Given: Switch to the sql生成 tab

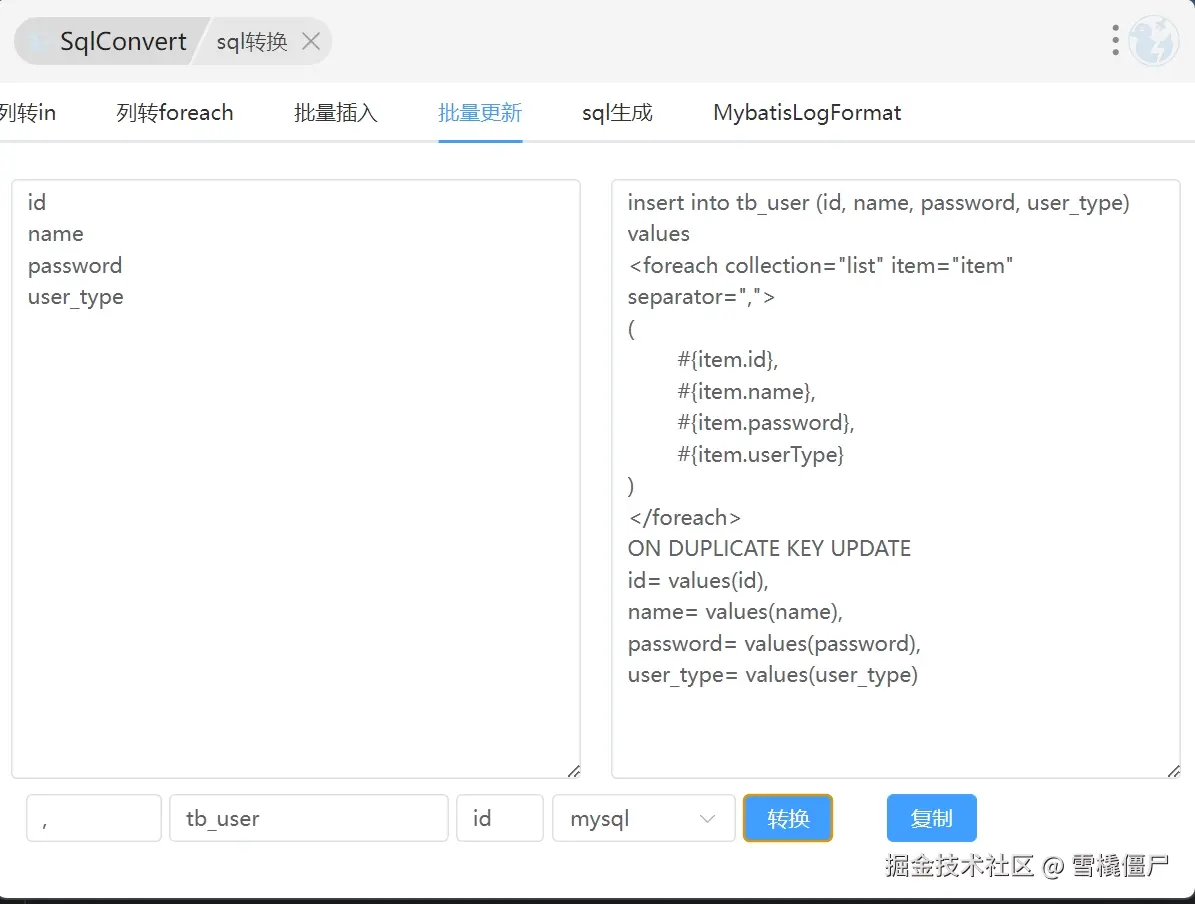Looking at the screenshot, I should [x=617, y=113].
